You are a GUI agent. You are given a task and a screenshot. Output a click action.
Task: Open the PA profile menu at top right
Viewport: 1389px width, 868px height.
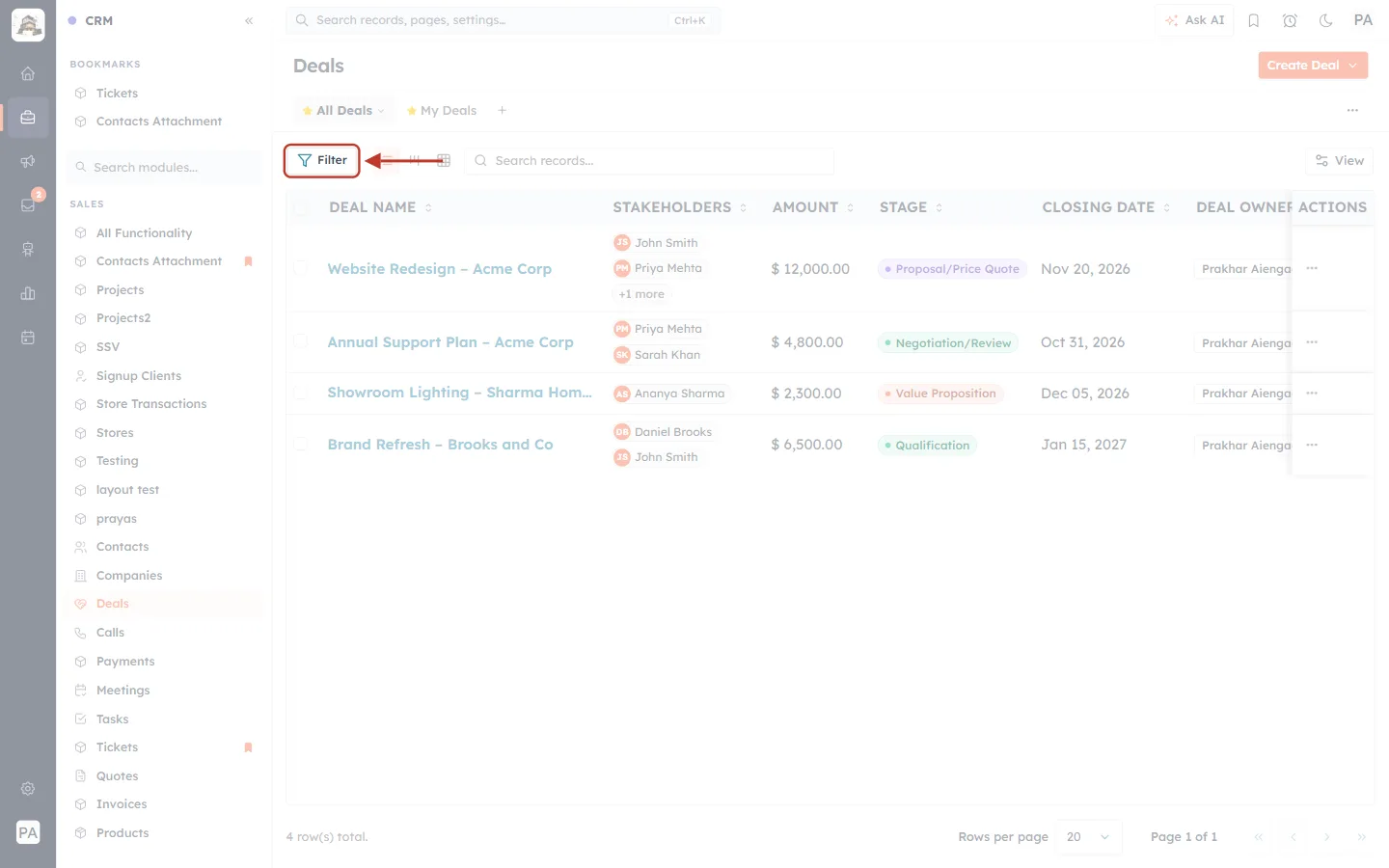click(x=1363, y=20)
